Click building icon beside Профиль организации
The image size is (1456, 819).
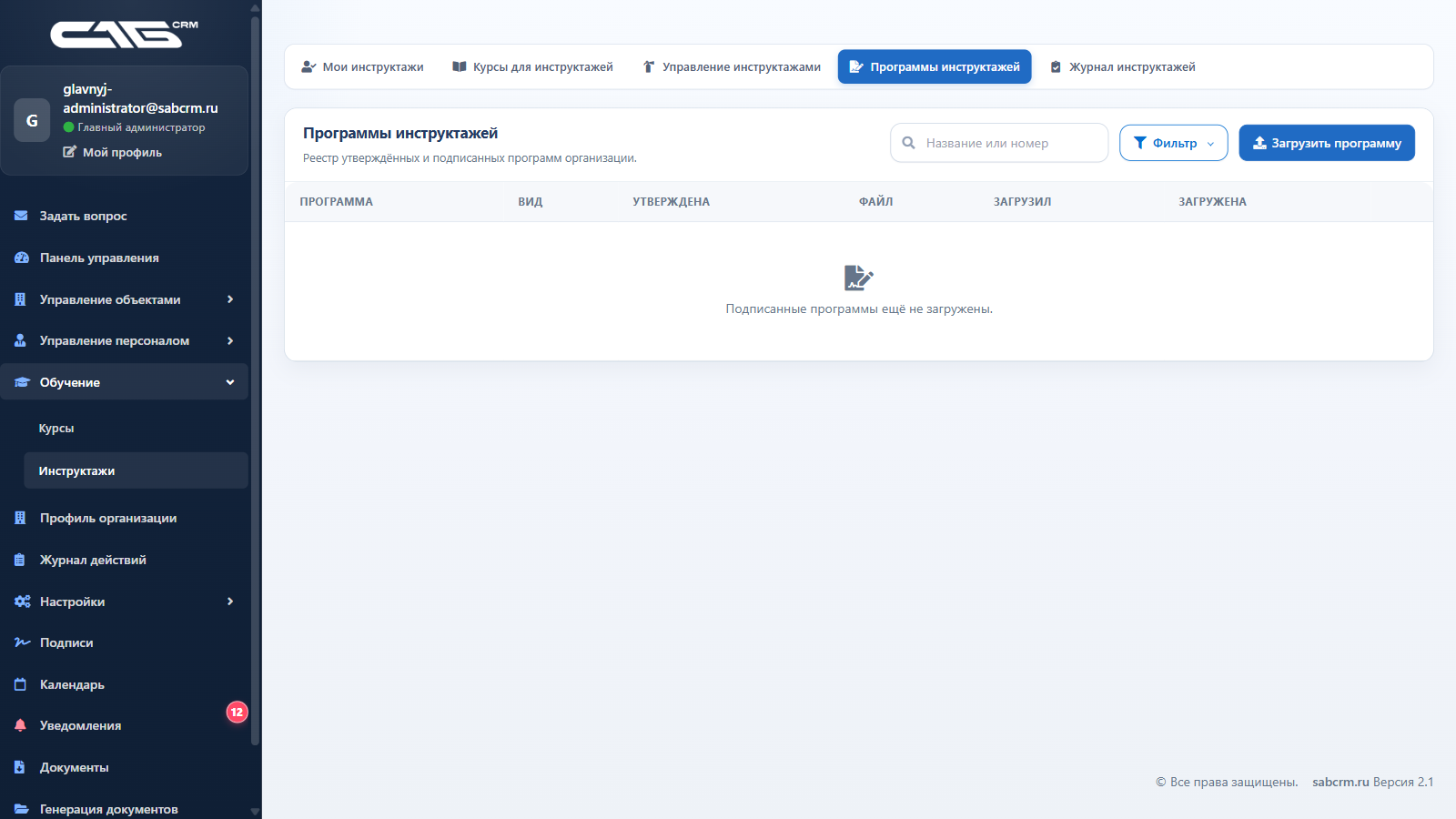tap(20, 518)
